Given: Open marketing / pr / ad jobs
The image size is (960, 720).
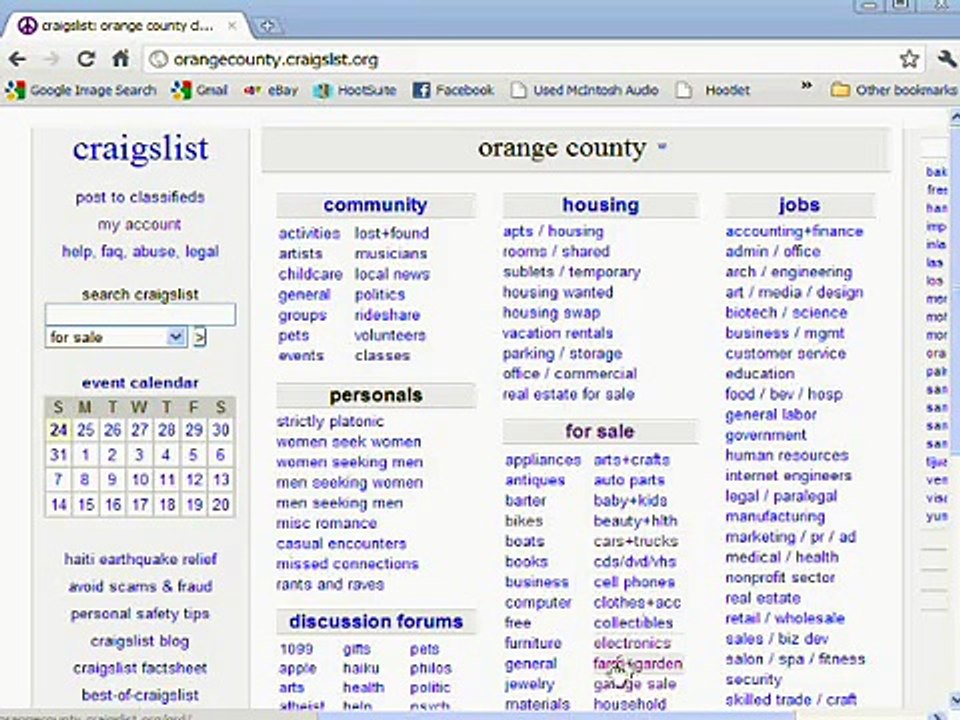Looking at the screenshot, I should click(790, 537).
